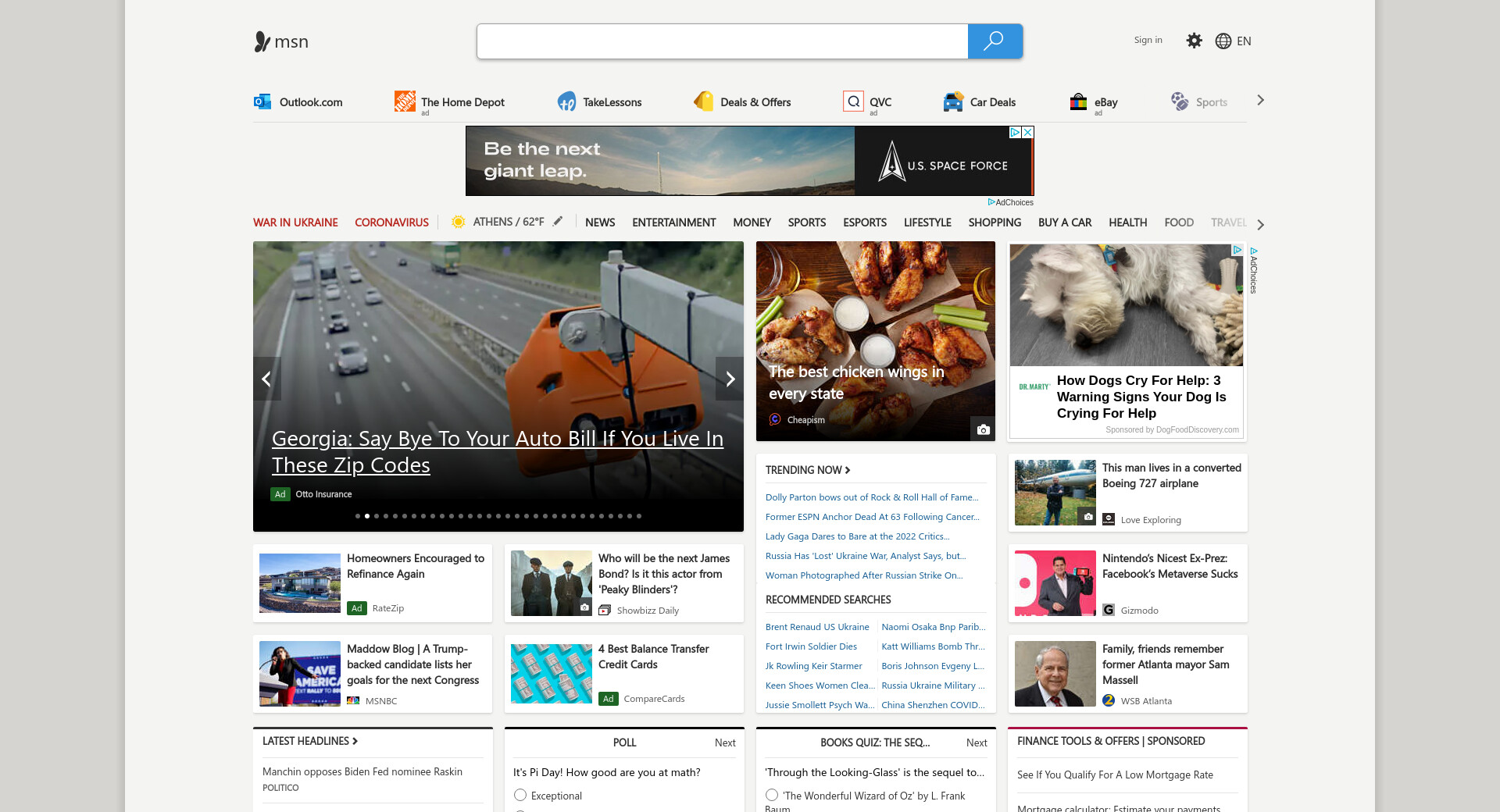This screenshot has height=812, width=1500.
Task: Expand more categories in the navigation bar
Action: (1260, 225)
